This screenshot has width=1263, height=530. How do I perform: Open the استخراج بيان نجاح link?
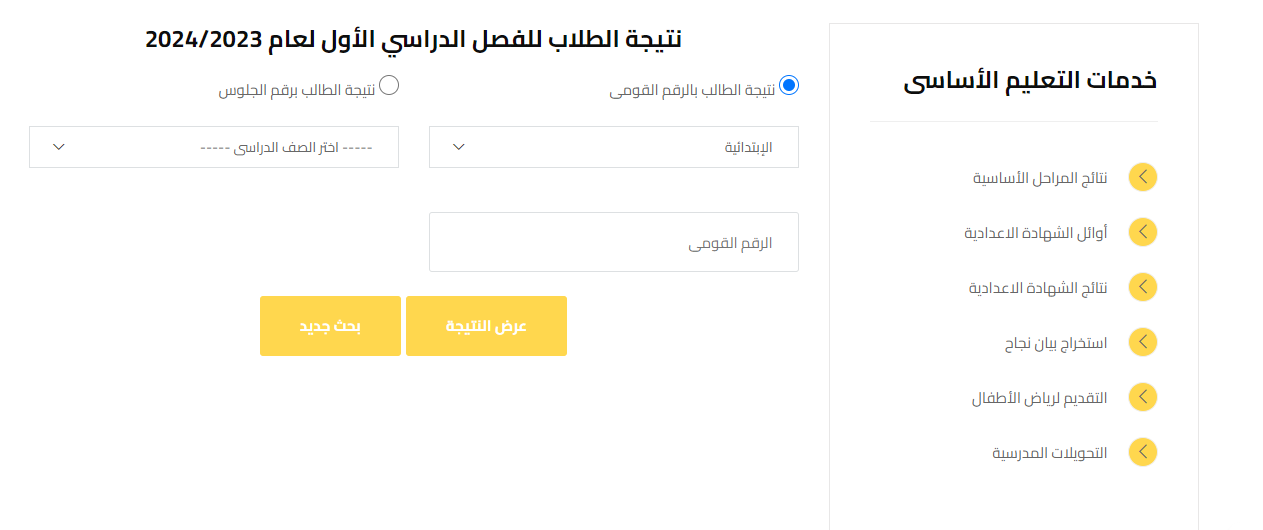(1055, 343)
